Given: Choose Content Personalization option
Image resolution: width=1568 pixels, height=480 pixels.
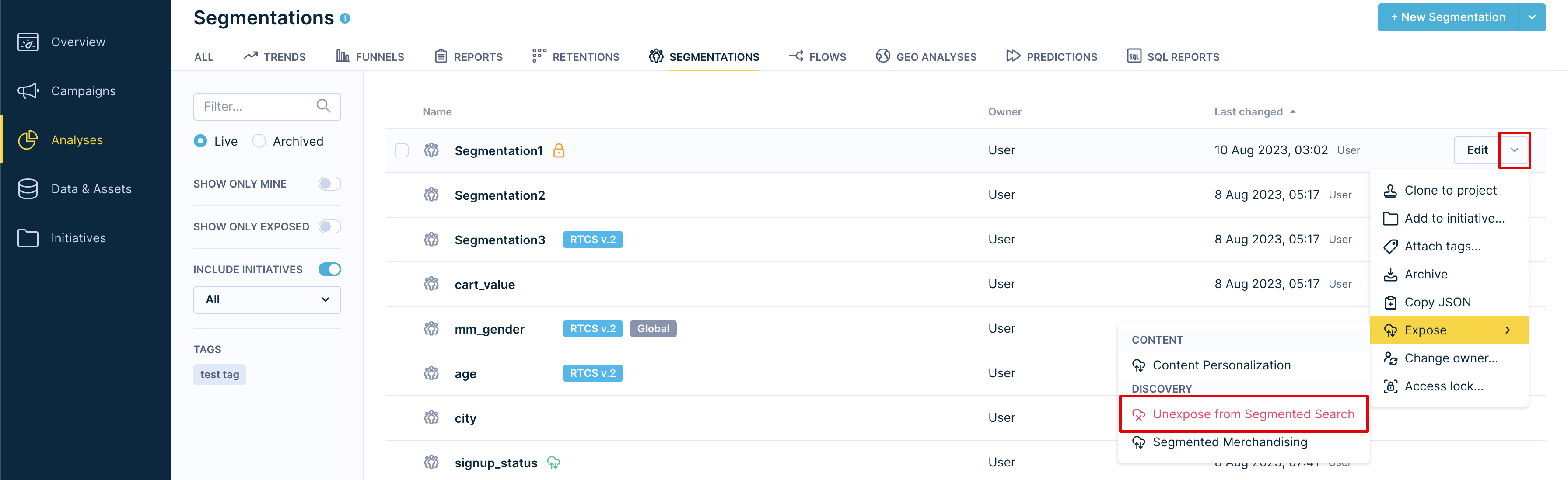Looking at the screenshot, I should (x=1243, y=365).
